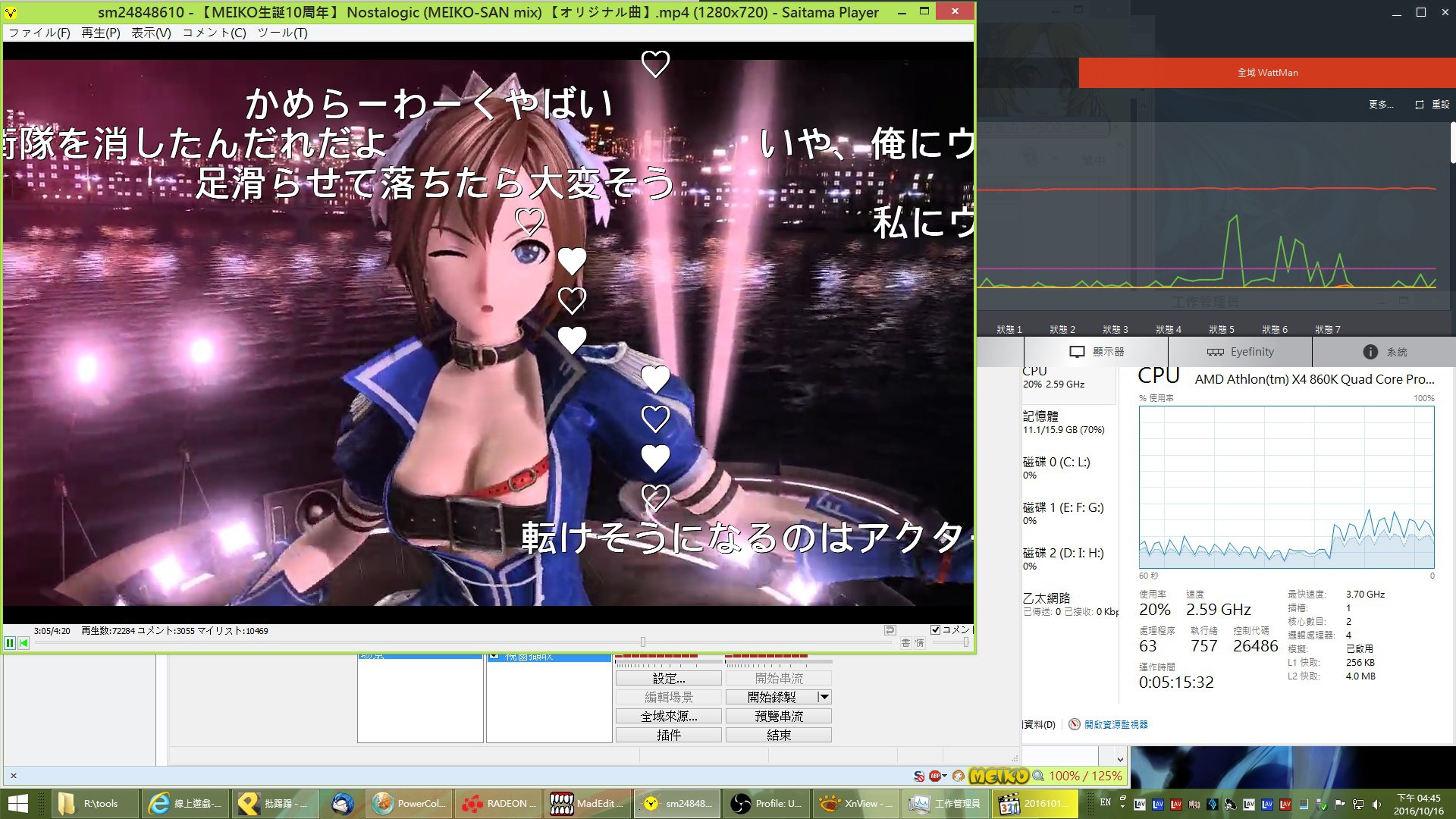
Task: Toggle the checkbox in the OBS sources list
Action: (494, 656)
